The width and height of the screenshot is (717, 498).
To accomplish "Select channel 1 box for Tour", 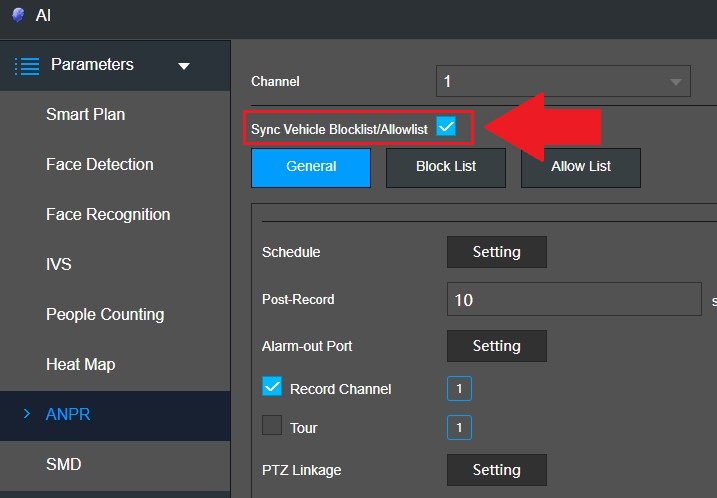I will pyautogui.click(x=459, y=428).
